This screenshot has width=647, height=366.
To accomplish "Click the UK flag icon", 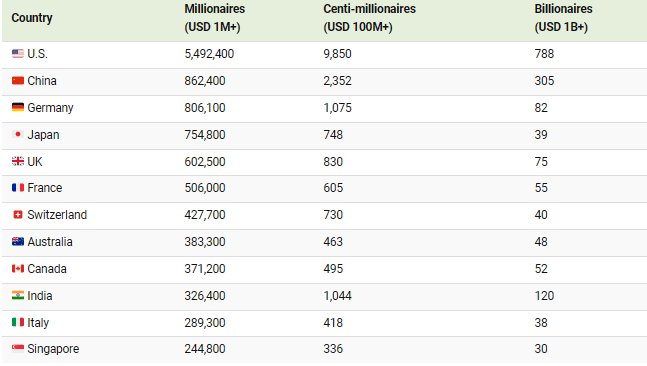I will pos(18,161).
